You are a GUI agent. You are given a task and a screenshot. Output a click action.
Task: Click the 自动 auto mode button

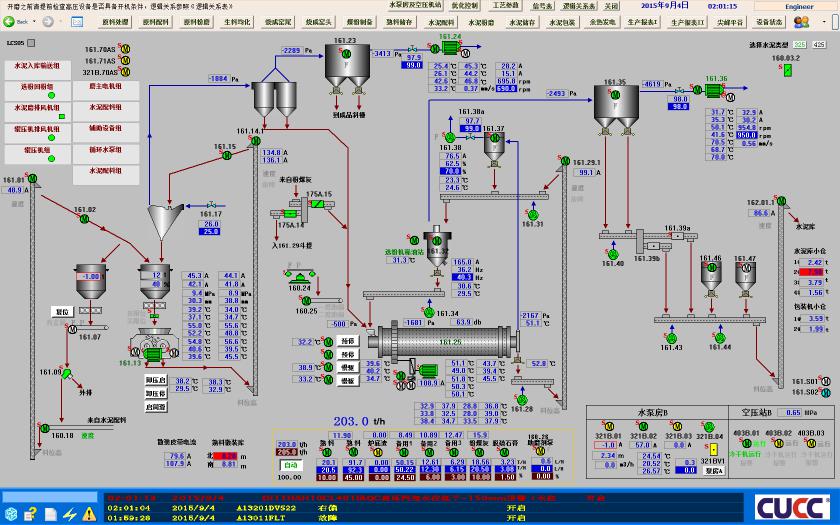coord(292,464)
